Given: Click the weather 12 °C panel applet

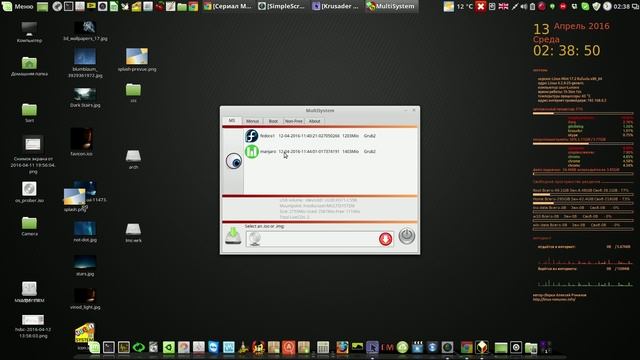Looking at the screenshot, I should (458, 6).
